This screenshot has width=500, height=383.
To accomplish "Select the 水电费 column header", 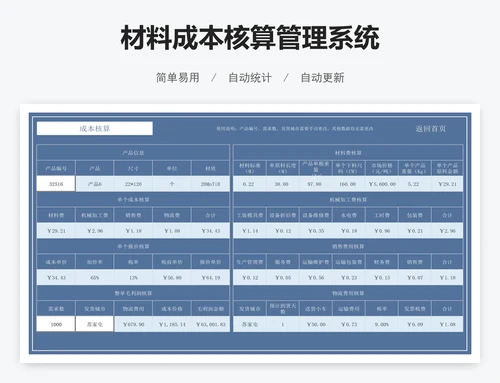I will pos(349,215).
